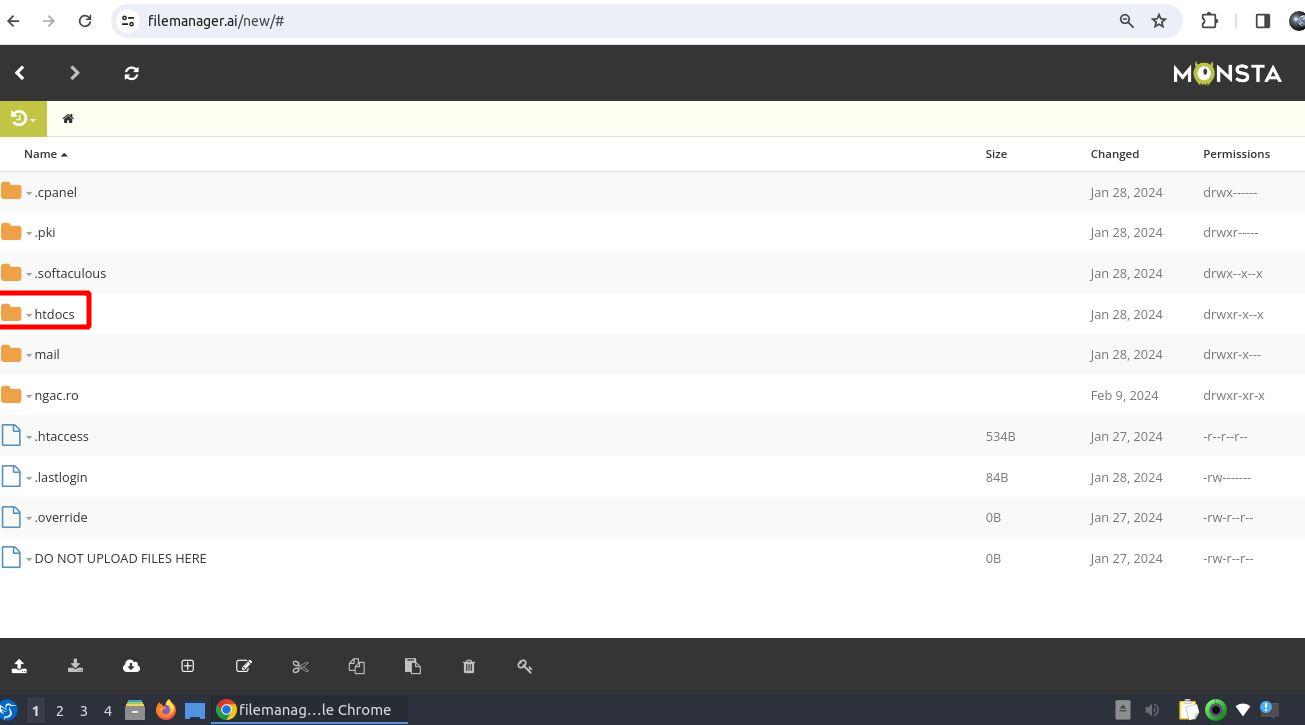Open the dropdown arrow beside htdocs folder
The width and height of the screenshot is (1305, 725).
(29, 315)
